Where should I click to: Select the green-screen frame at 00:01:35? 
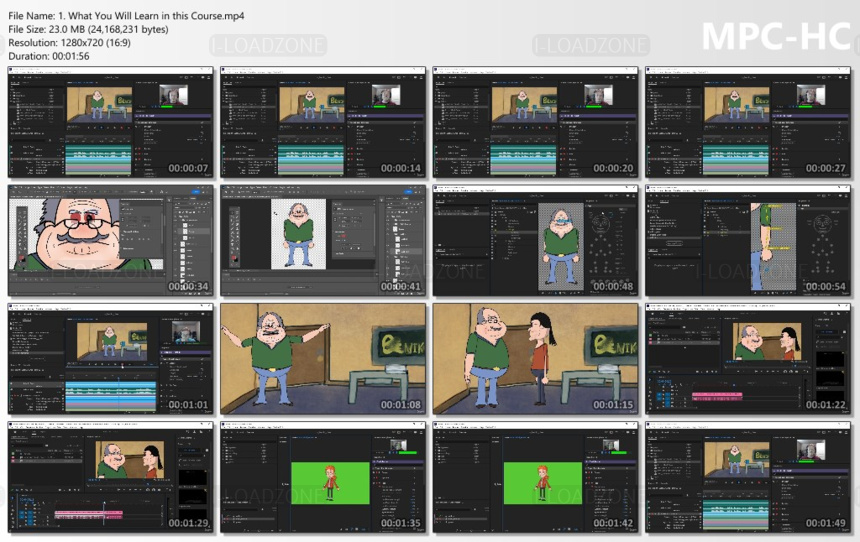click(x=323, y=477)
